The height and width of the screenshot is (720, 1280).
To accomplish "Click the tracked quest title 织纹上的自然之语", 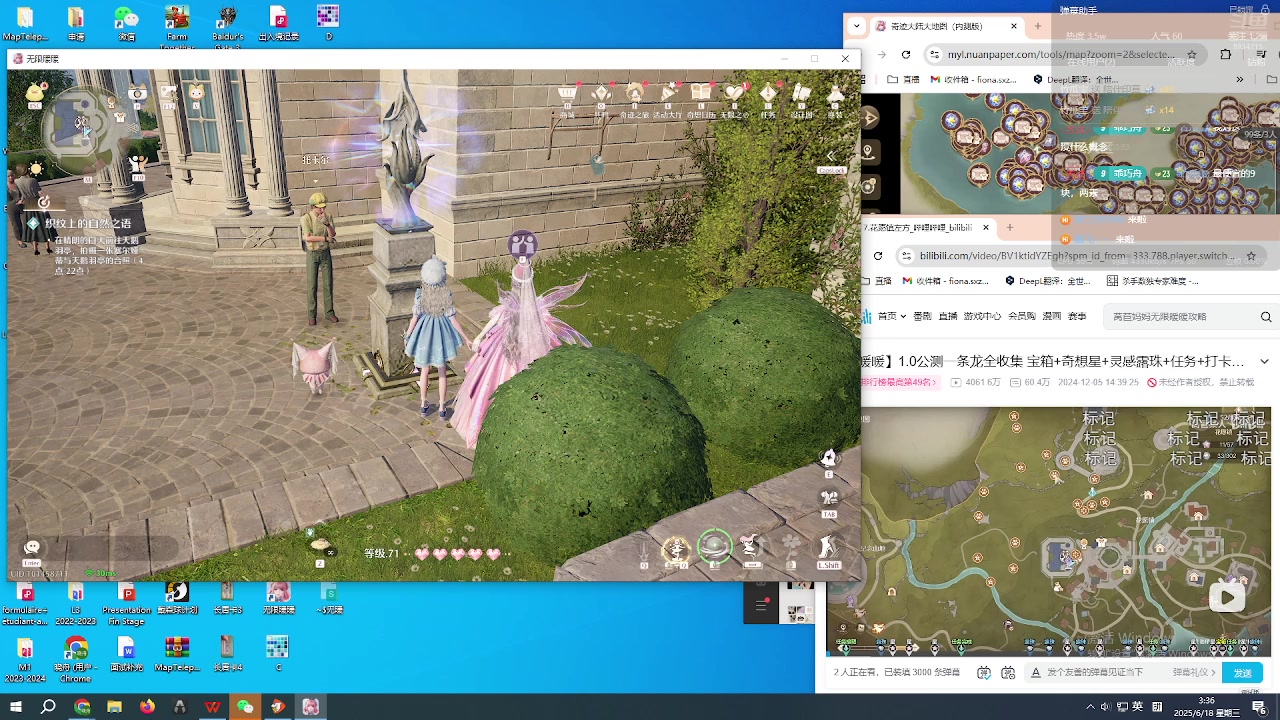I will point(87,224).
